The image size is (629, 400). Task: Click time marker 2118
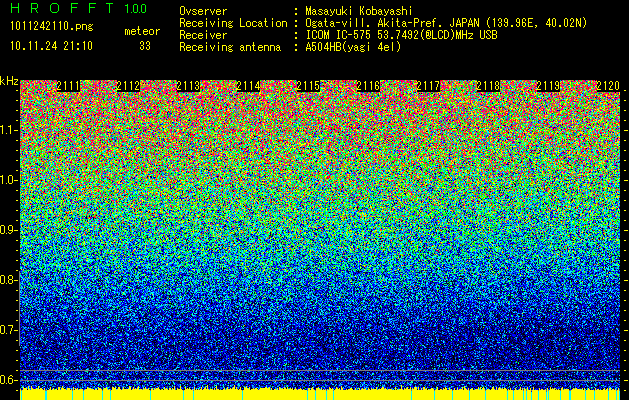point(489,86)
